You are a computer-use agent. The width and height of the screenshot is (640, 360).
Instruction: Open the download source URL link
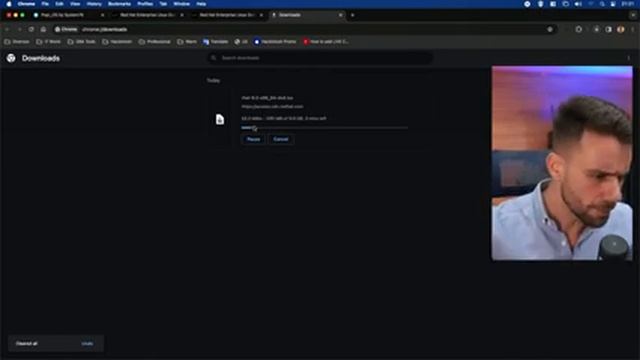tap(272, 107)
